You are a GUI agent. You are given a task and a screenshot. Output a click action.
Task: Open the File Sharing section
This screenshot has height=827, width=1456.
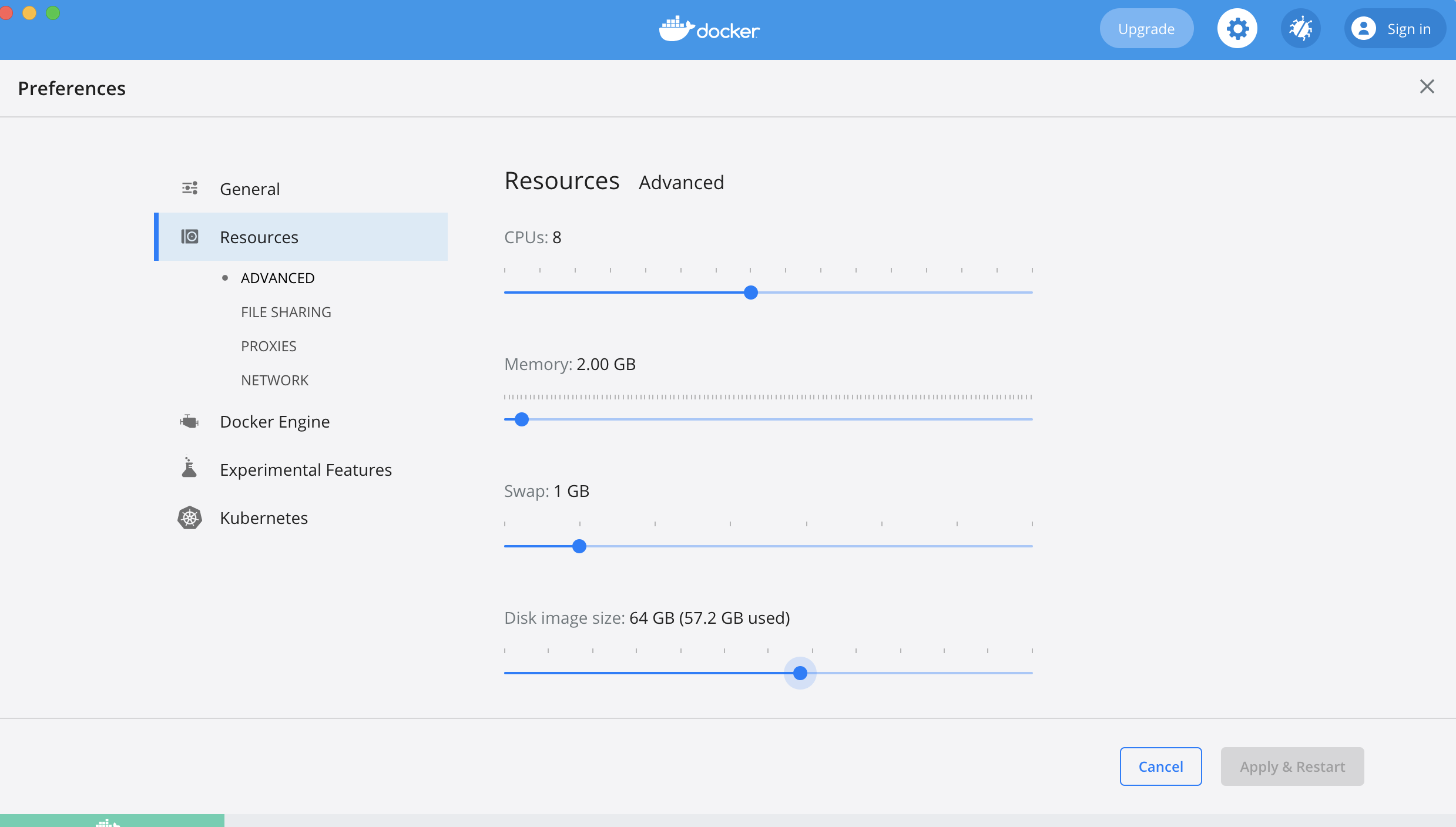(x=286, y=312)
